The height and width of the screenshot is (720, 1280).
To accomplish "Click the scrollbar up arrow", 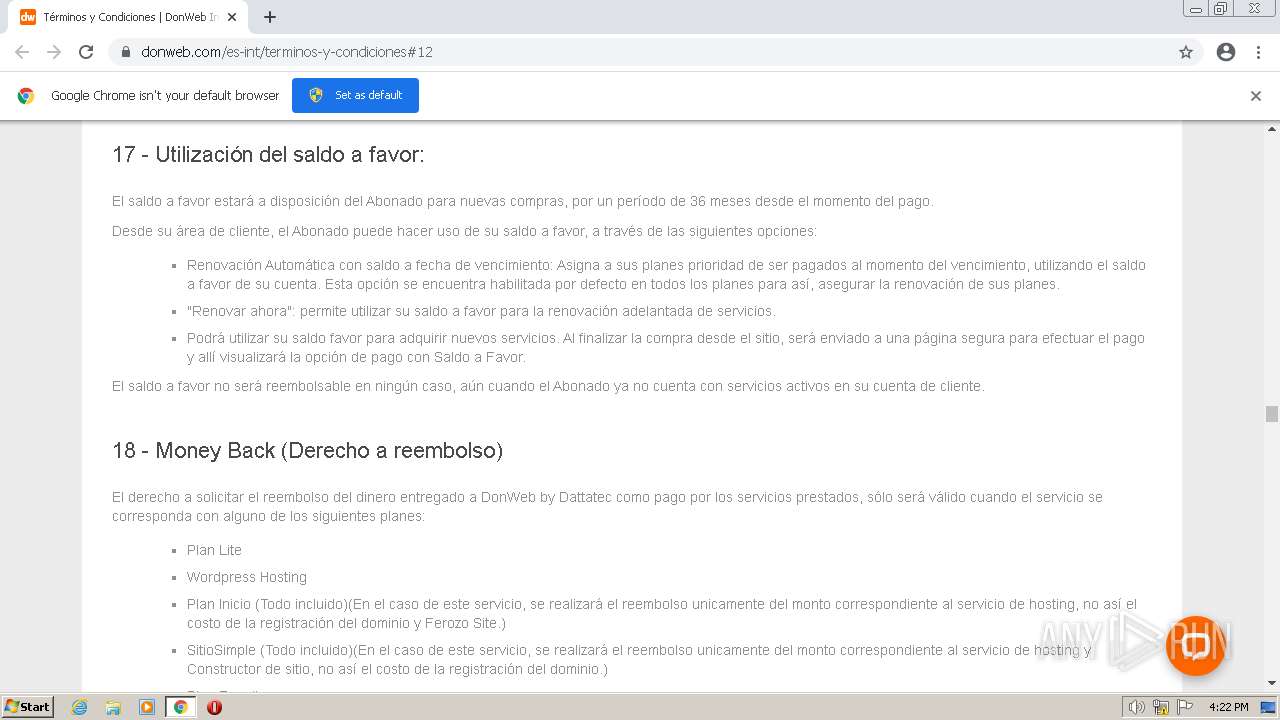I will pyautogui.click(x=1272, y=129).
